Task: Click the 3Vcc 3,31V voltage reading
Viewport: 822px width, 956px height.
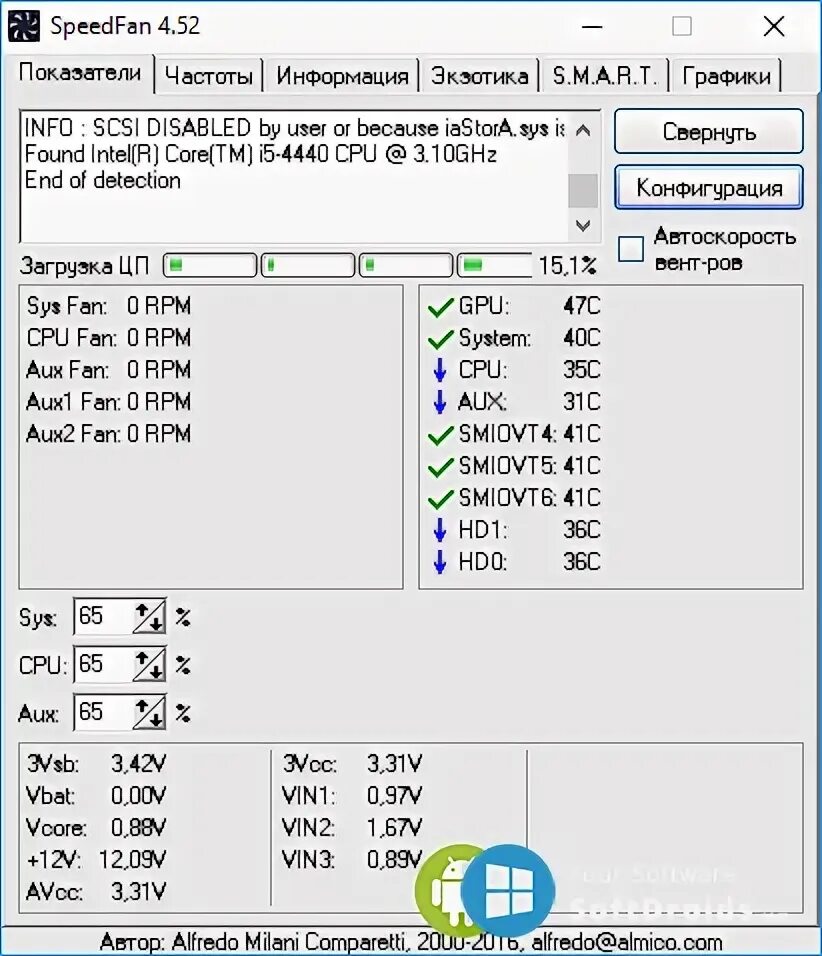Action: click(352, 764)
